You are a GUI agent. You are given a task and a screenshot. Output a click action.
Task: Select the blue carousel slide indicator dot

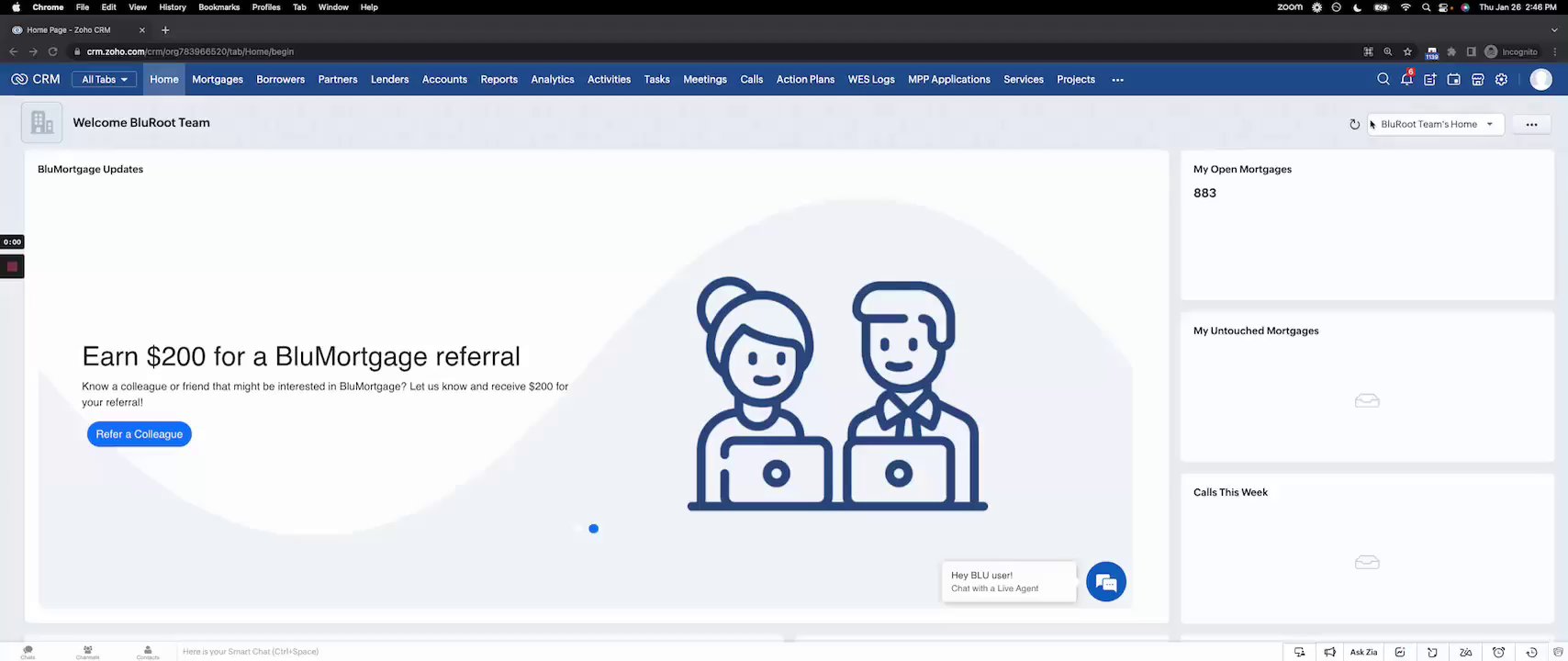coord(594,529)
